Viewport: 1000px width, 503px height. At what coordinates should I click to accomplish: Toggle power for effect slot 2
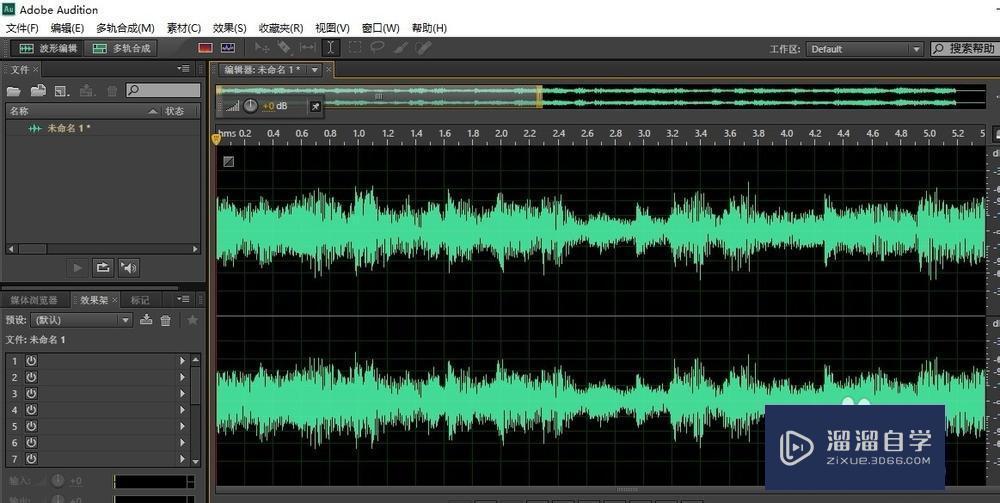(31, 377)
